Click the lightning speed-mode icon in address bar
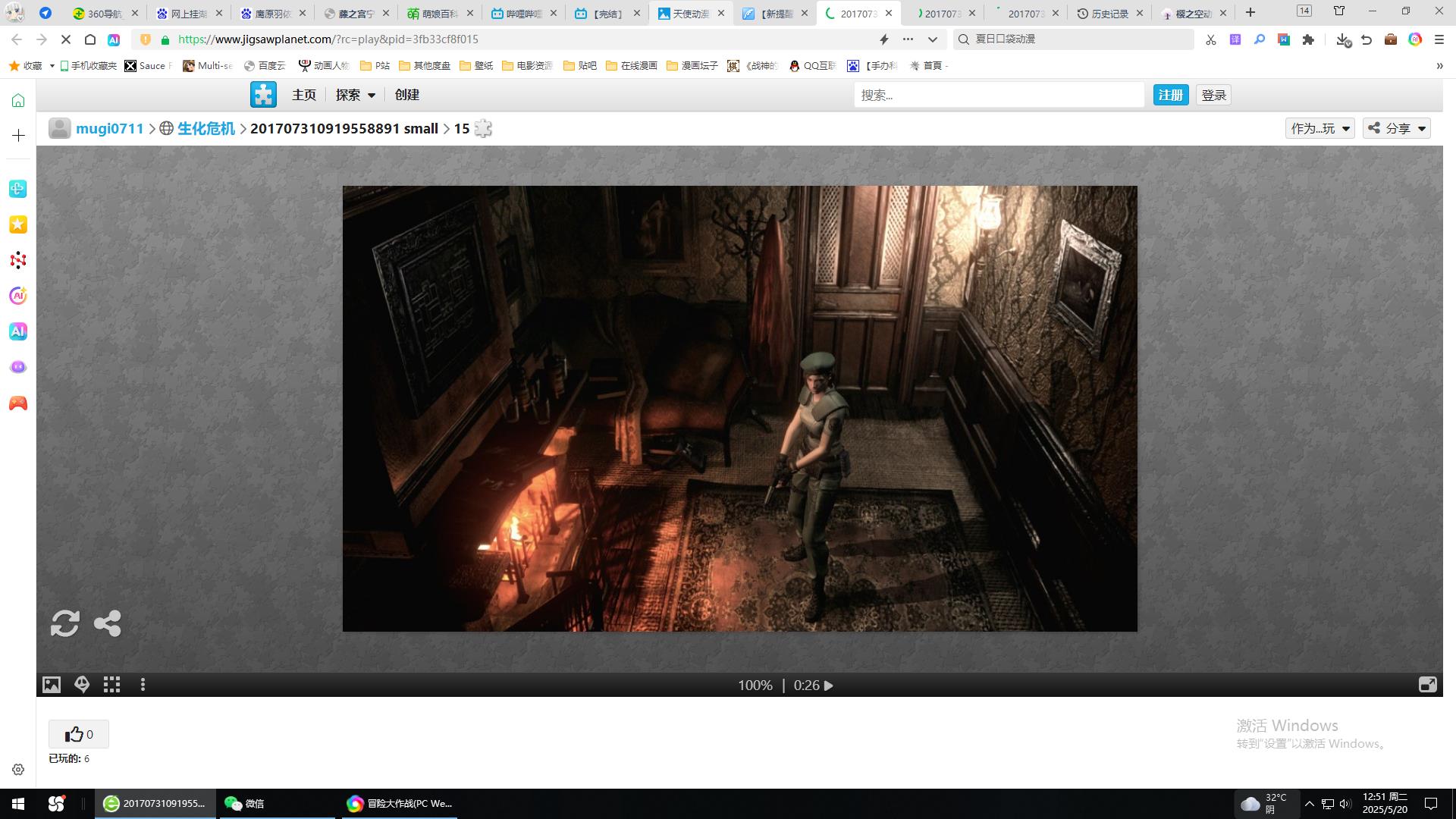 883,39
